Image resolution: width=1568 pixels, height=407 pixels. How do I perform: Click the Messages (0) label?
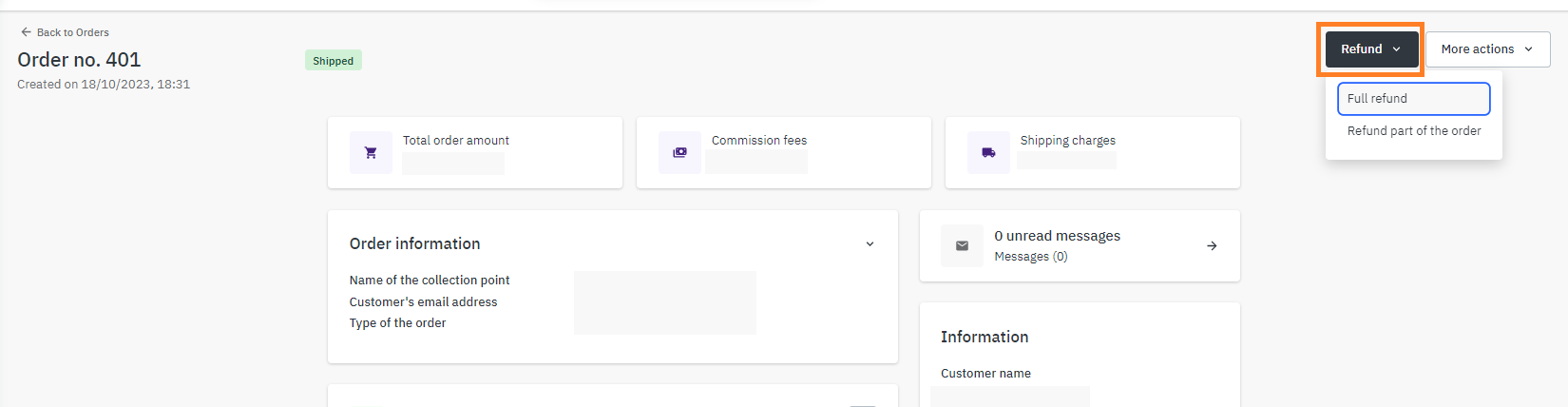point(1030,257)
